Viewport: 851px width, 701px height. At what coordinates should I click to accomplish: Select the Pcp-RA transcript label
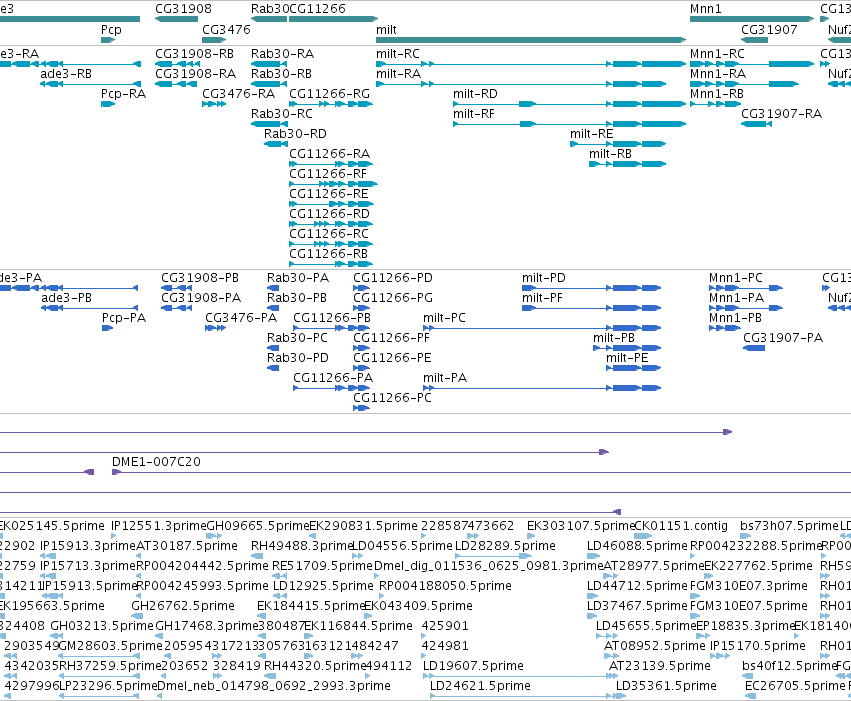click(123, 94)
